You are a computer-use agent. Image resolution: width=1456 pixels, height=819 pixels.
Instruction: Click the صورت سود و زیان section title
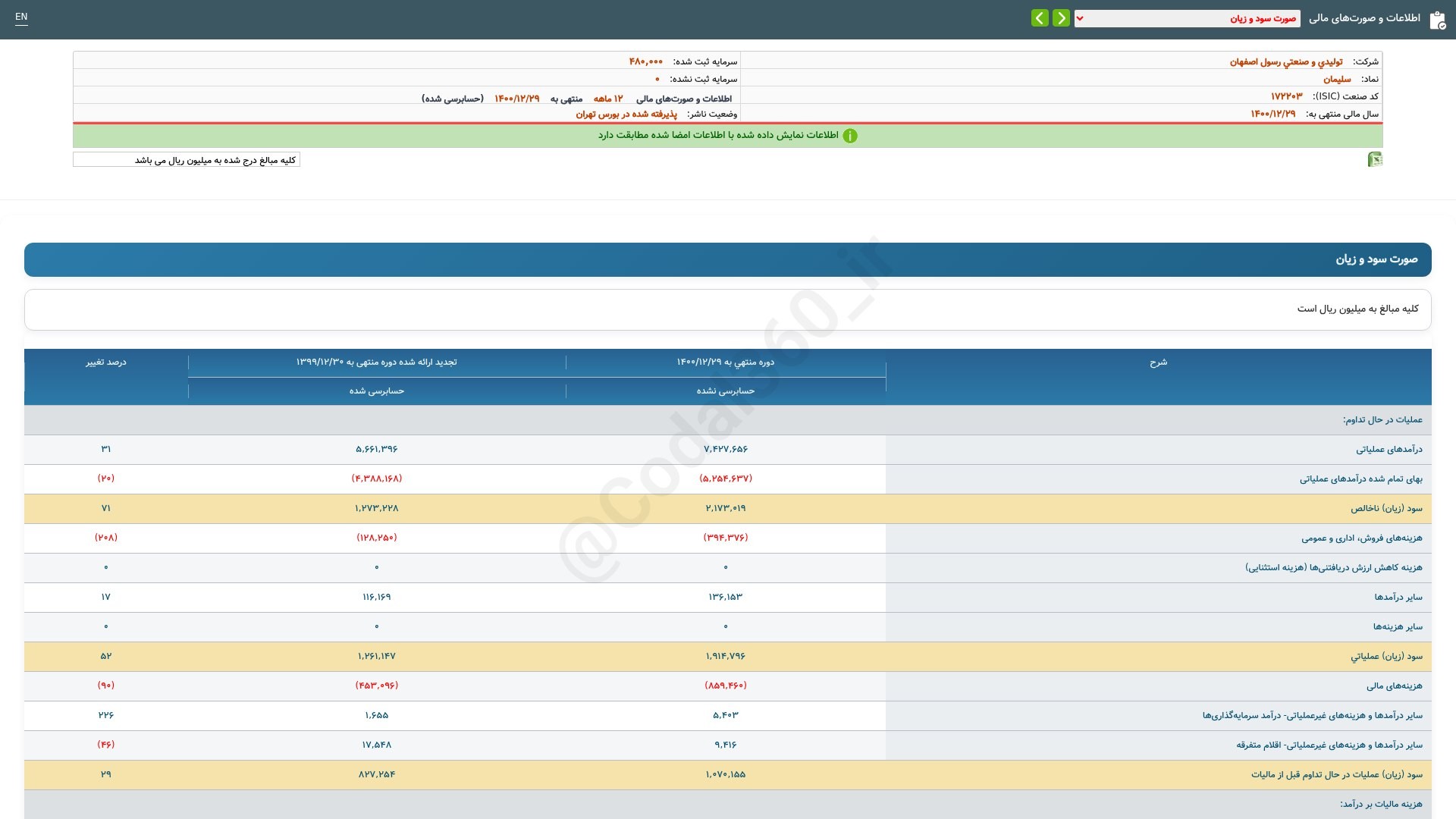pos(1376,259)
